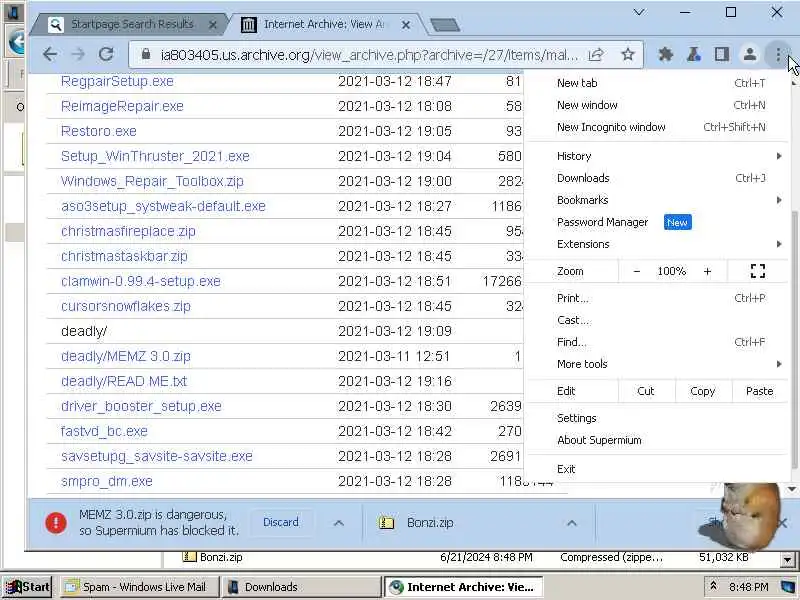Open the deadly/MEMZ 3.0.zip link

click(x=126, y=356)
